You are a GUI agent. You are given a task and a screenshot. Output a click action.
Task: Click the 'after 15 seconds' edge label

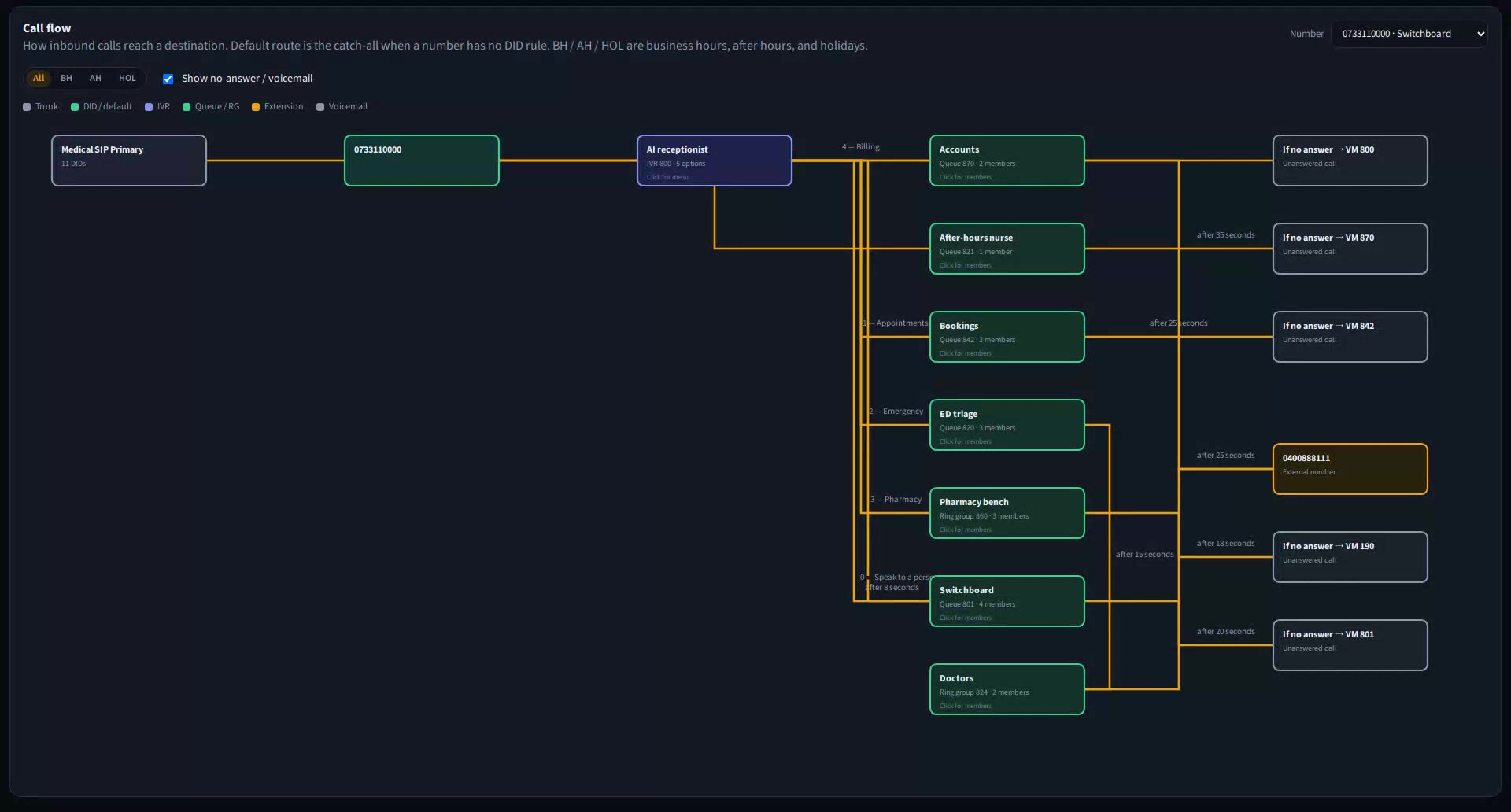click(1144, 555)
